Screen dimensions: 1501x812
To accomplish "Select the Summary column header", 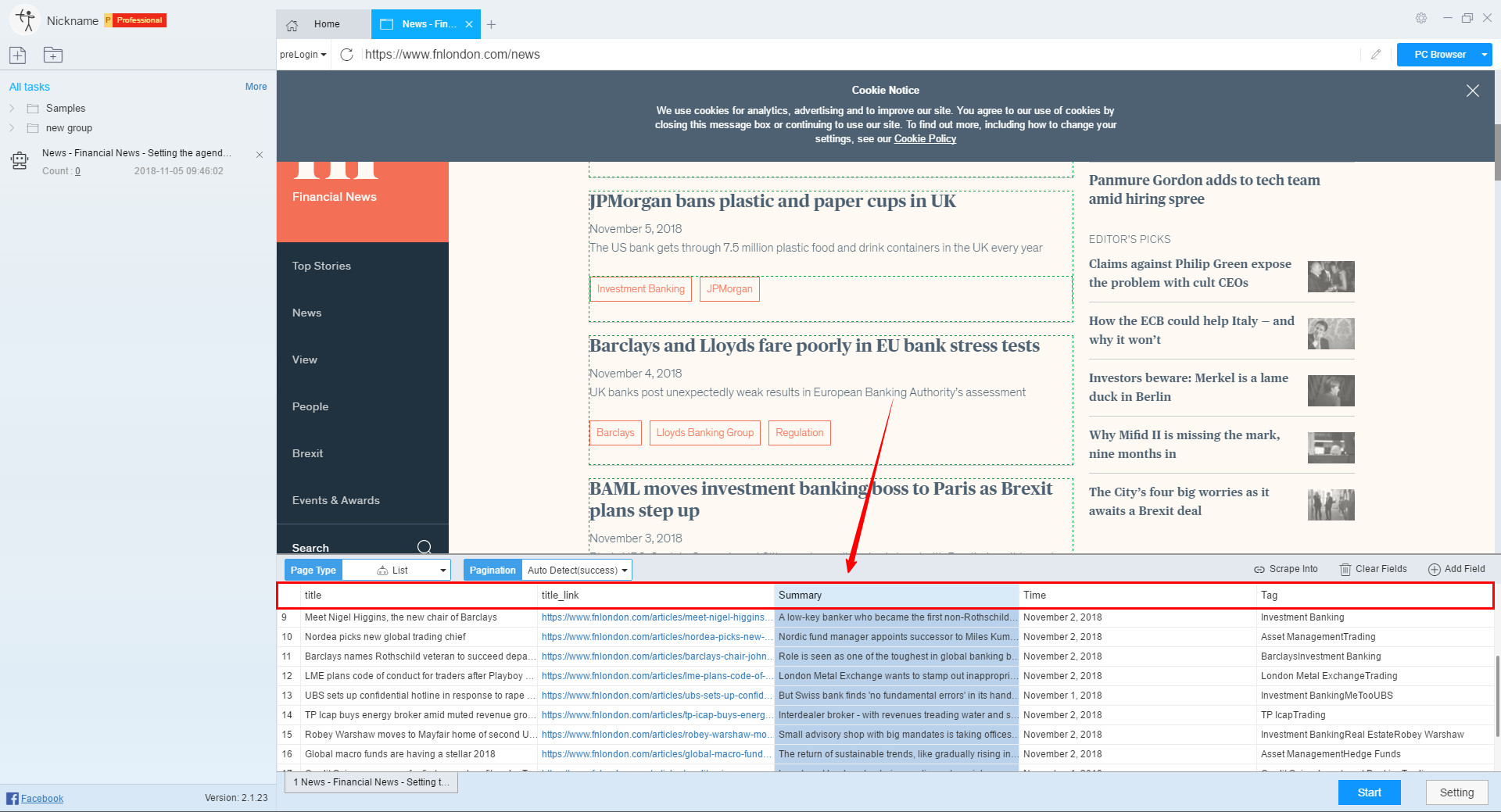I will (897, 596).
